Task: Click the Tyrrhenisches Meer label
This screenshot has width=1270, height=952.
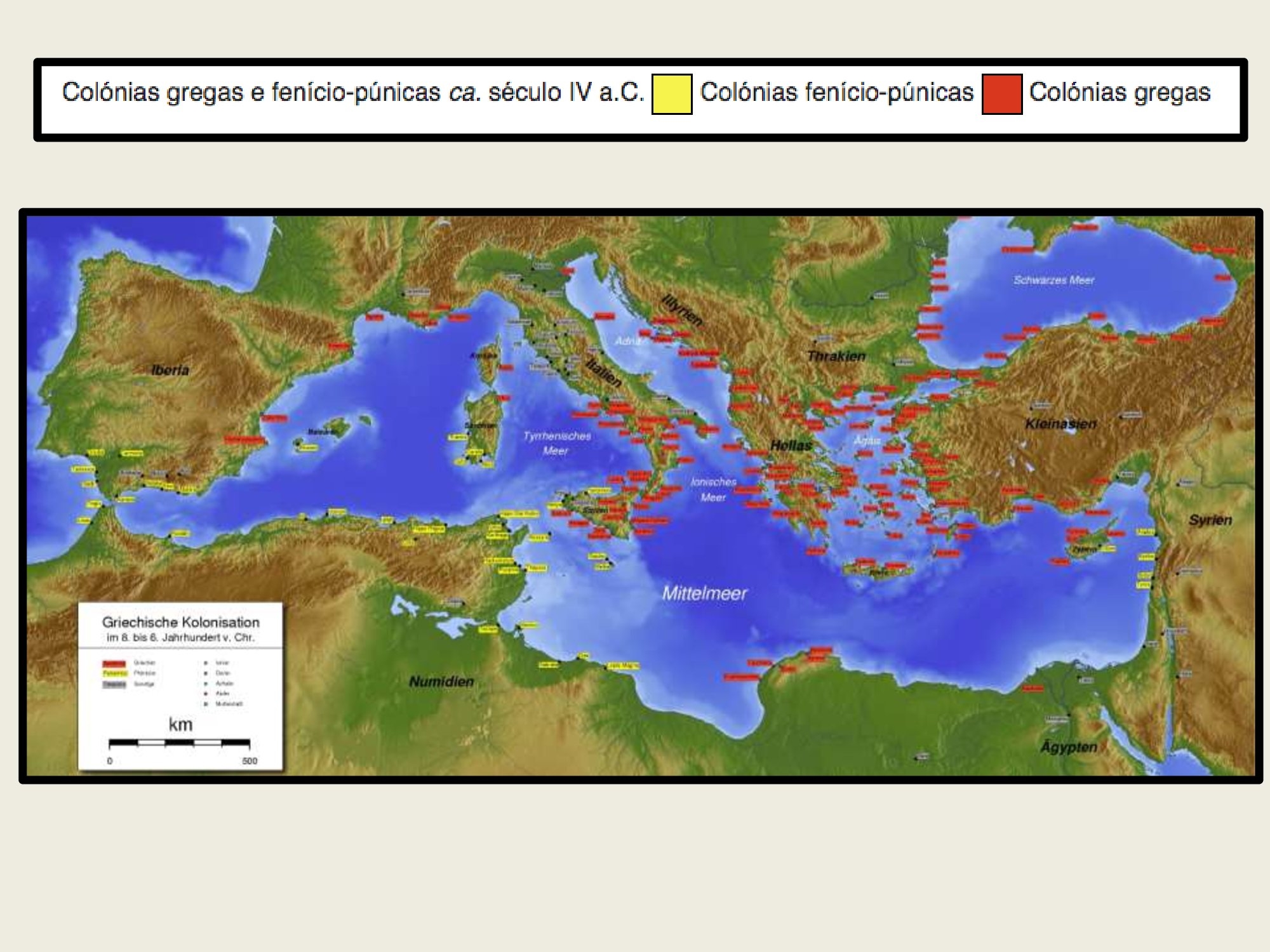Action: [x=557, y=443]
